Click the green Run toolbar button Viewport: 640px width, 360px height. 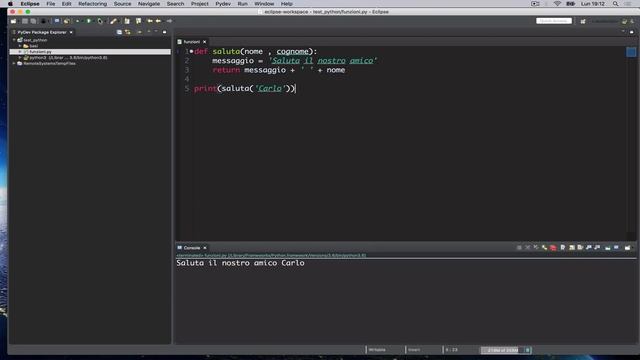coord(88,21)
